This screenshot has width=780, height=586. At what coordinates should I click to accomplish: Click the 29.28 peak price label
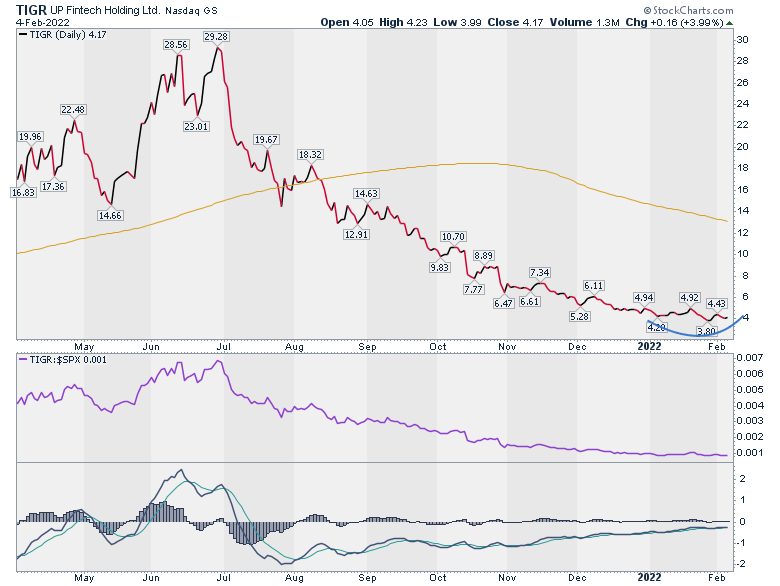click(216, 37)
